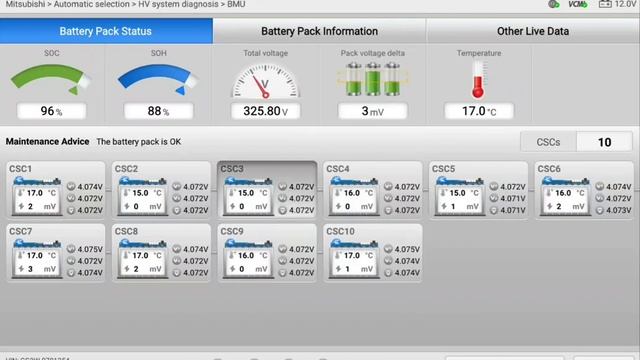Click the CSCs label box

pyautogui.click(x=548, y=142)
